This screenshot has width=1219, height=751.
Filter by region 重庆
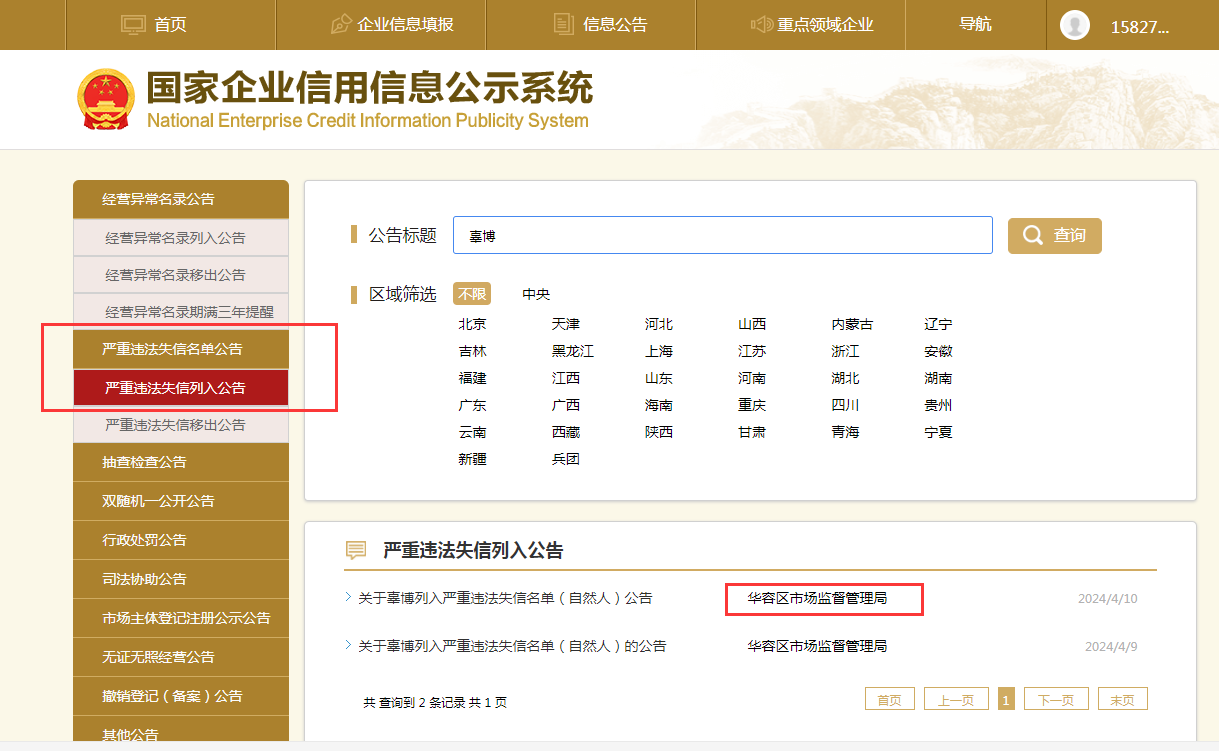752,405
